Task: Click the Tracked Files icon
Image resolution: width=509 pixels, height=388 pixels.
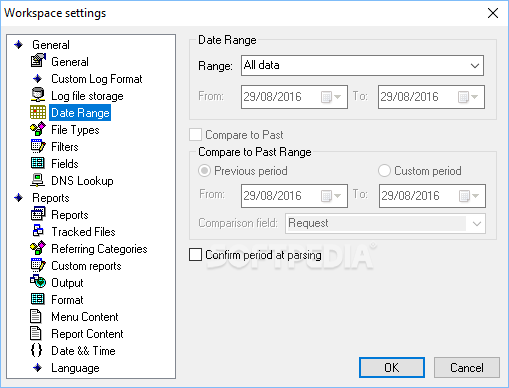Action: click(38, 231)
